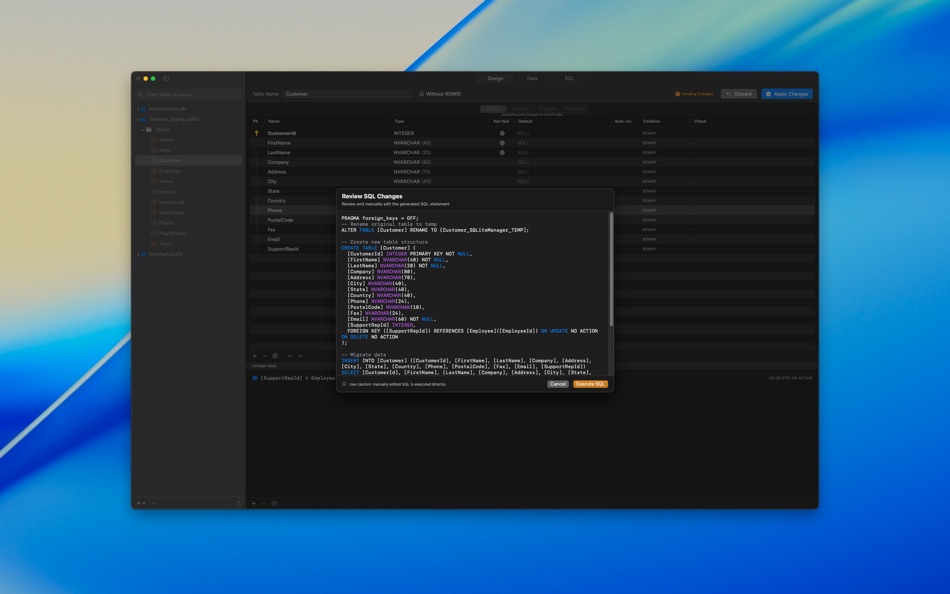Collapse the Tables folder

tap(145, 130)
